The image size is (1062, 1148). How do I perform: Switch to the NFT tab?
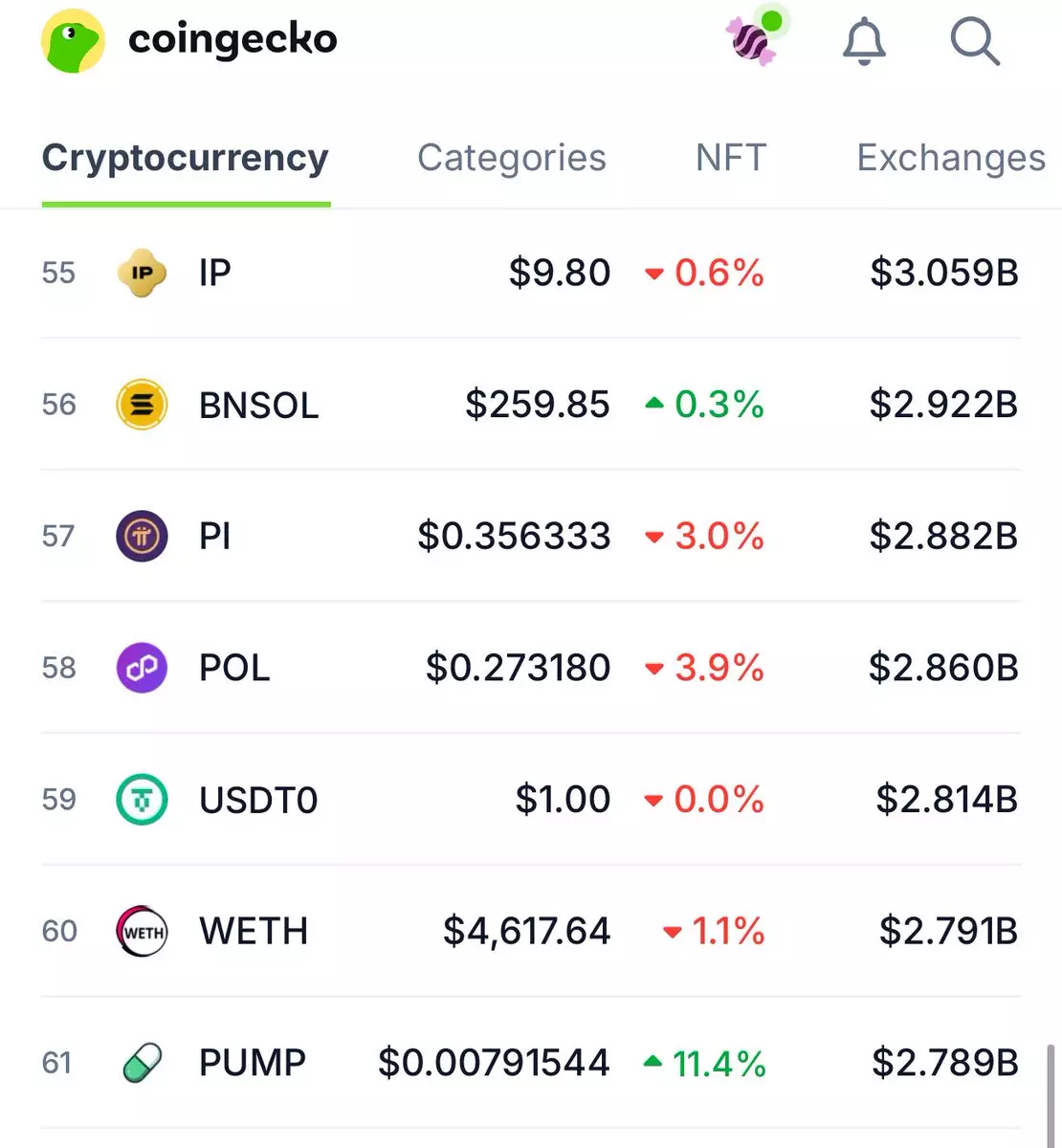point(731,158)
